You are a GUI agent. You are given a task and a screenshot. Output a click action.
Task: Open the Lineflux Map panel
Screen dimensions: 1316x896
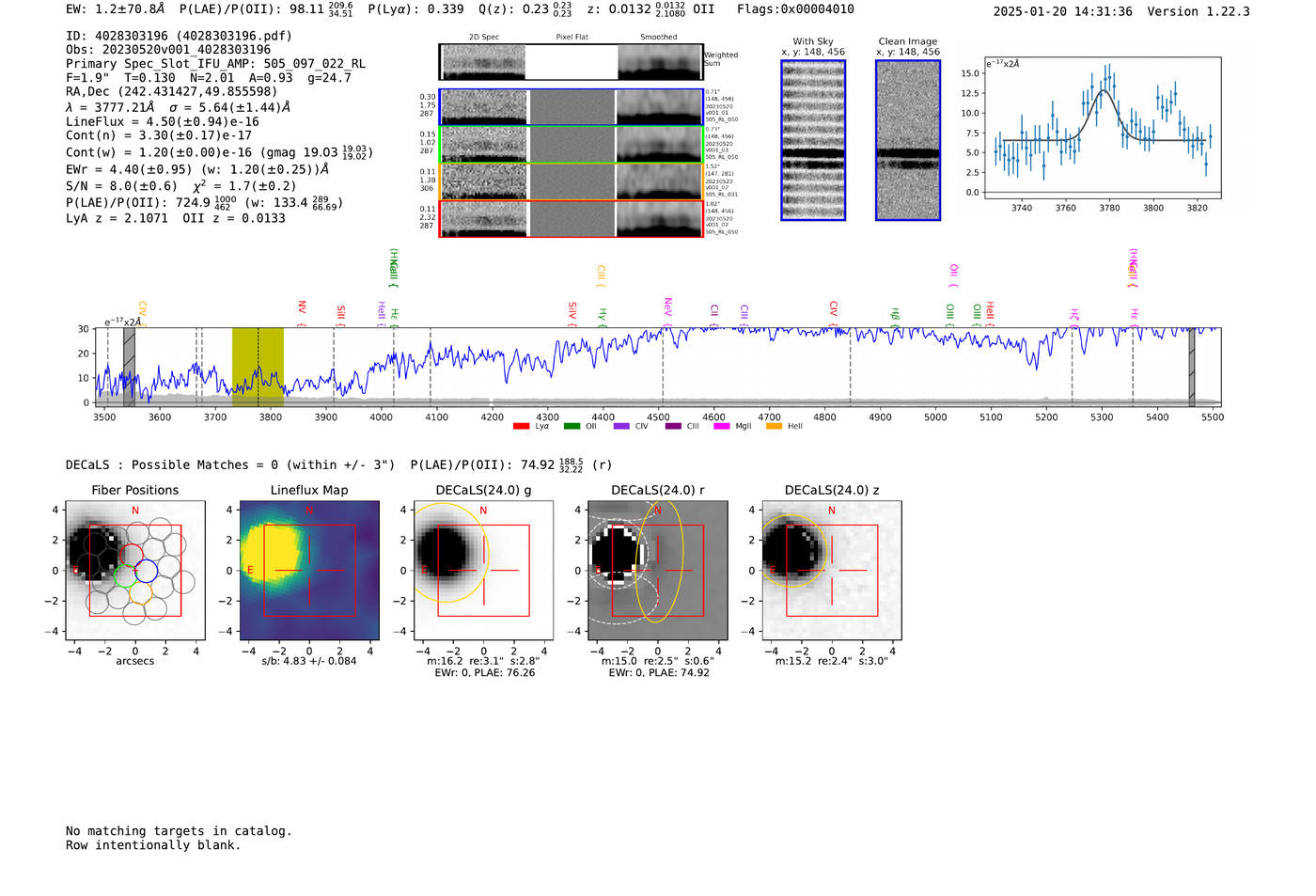[309, 571]
